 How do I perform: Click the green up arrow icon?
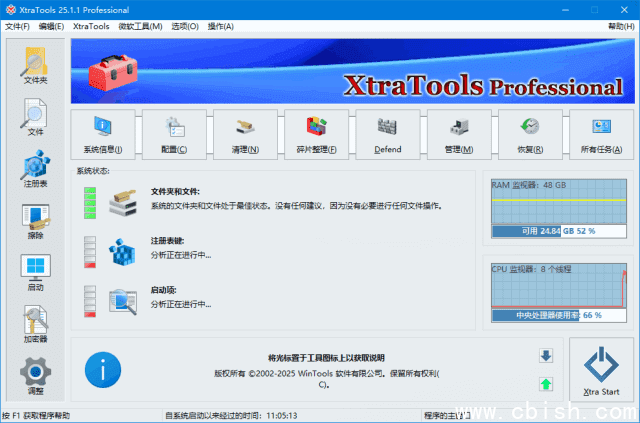546,384
